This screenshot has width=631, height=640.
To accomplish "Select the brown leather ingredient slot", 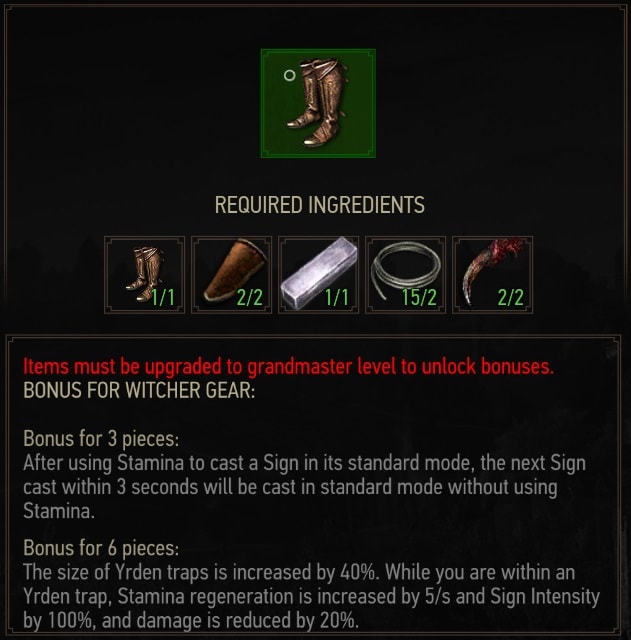I will (x=231, y=275).
